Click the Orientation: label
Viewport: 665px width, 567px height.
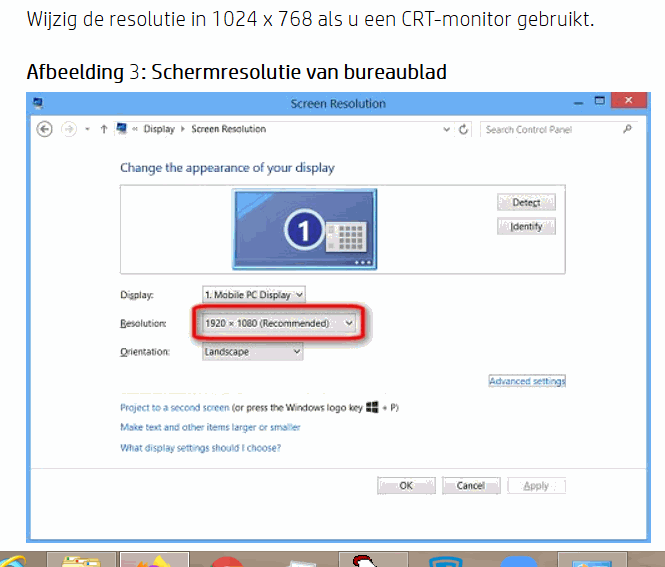pyautogui.click(x=145, y=352)
